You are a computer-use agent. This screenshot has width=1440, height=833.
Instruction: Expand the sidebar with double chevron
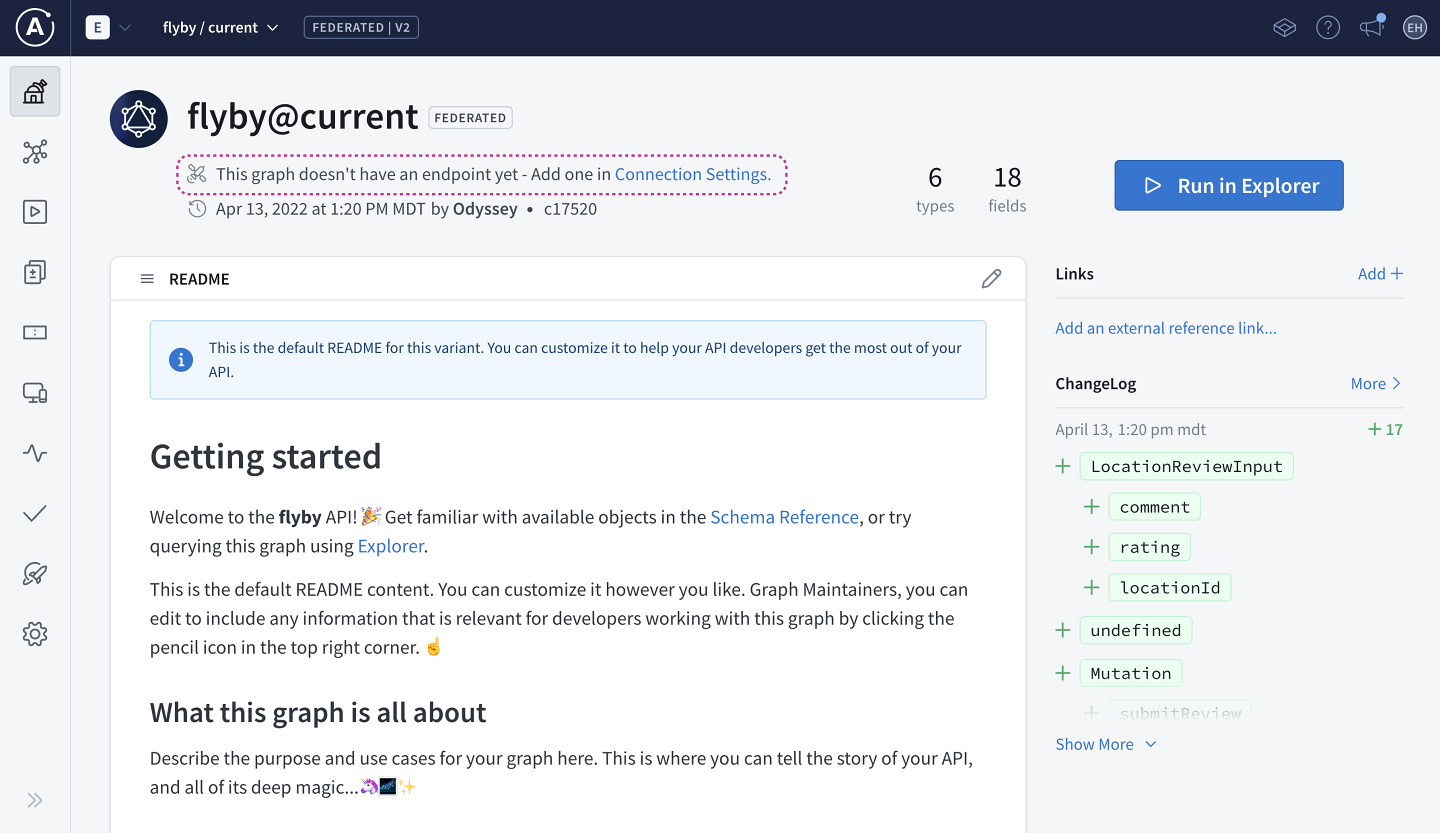35,800
